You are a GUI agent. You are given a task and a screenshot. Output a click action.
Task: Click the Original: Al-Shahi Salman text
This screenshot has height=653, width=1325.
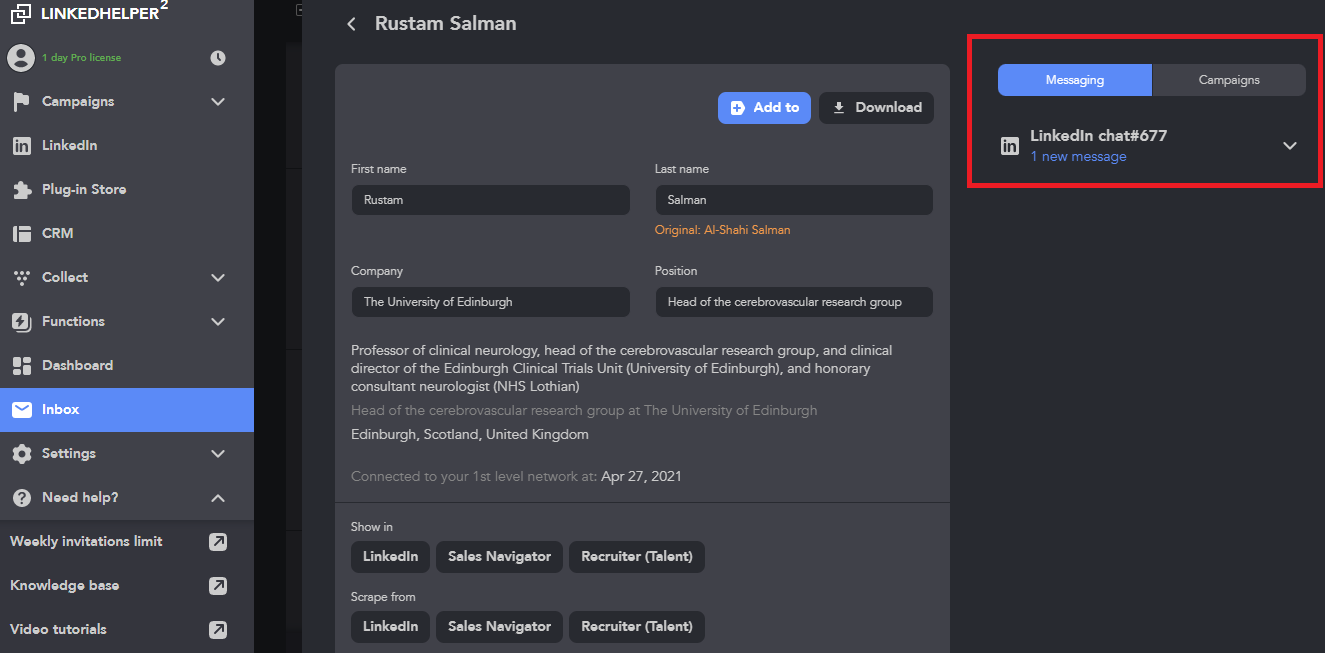tap(722, 230)
